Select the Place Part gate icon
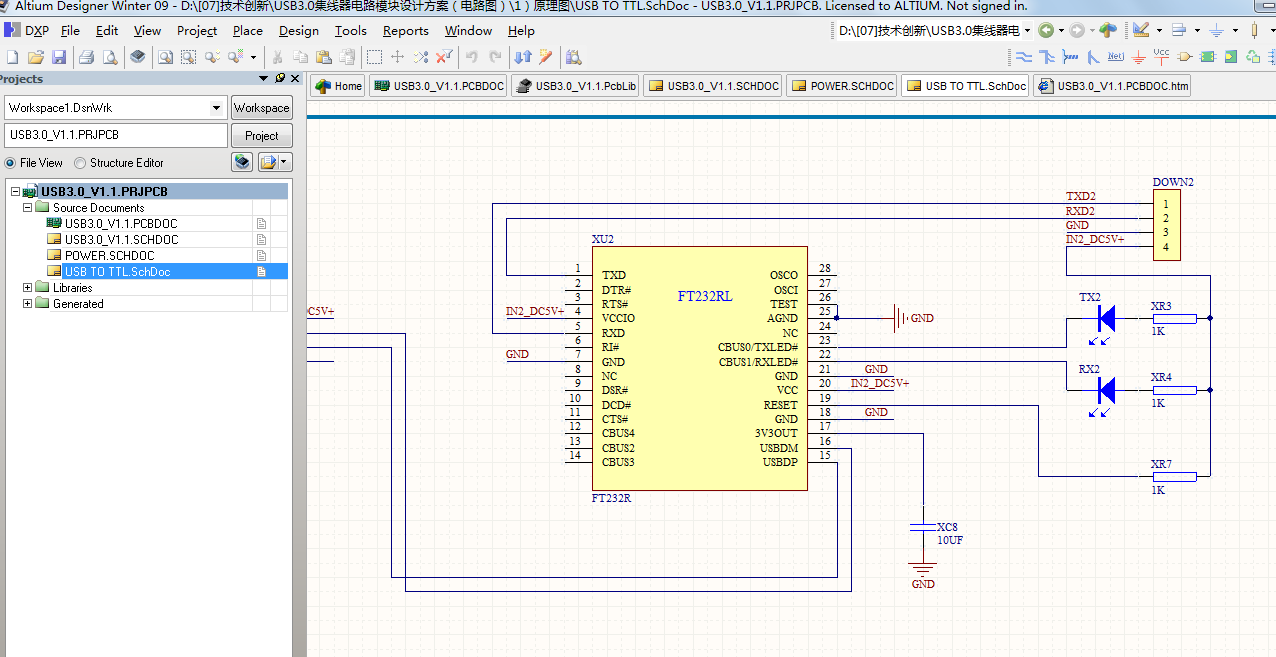 click(x=1184, y=57)
